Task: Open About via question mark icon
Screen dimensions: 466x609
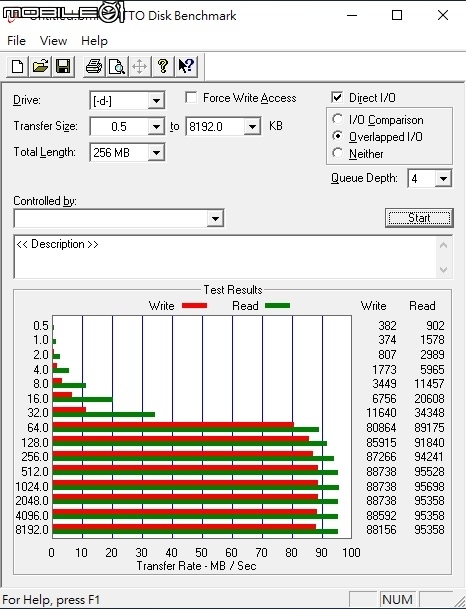Action: click(163, 66)
